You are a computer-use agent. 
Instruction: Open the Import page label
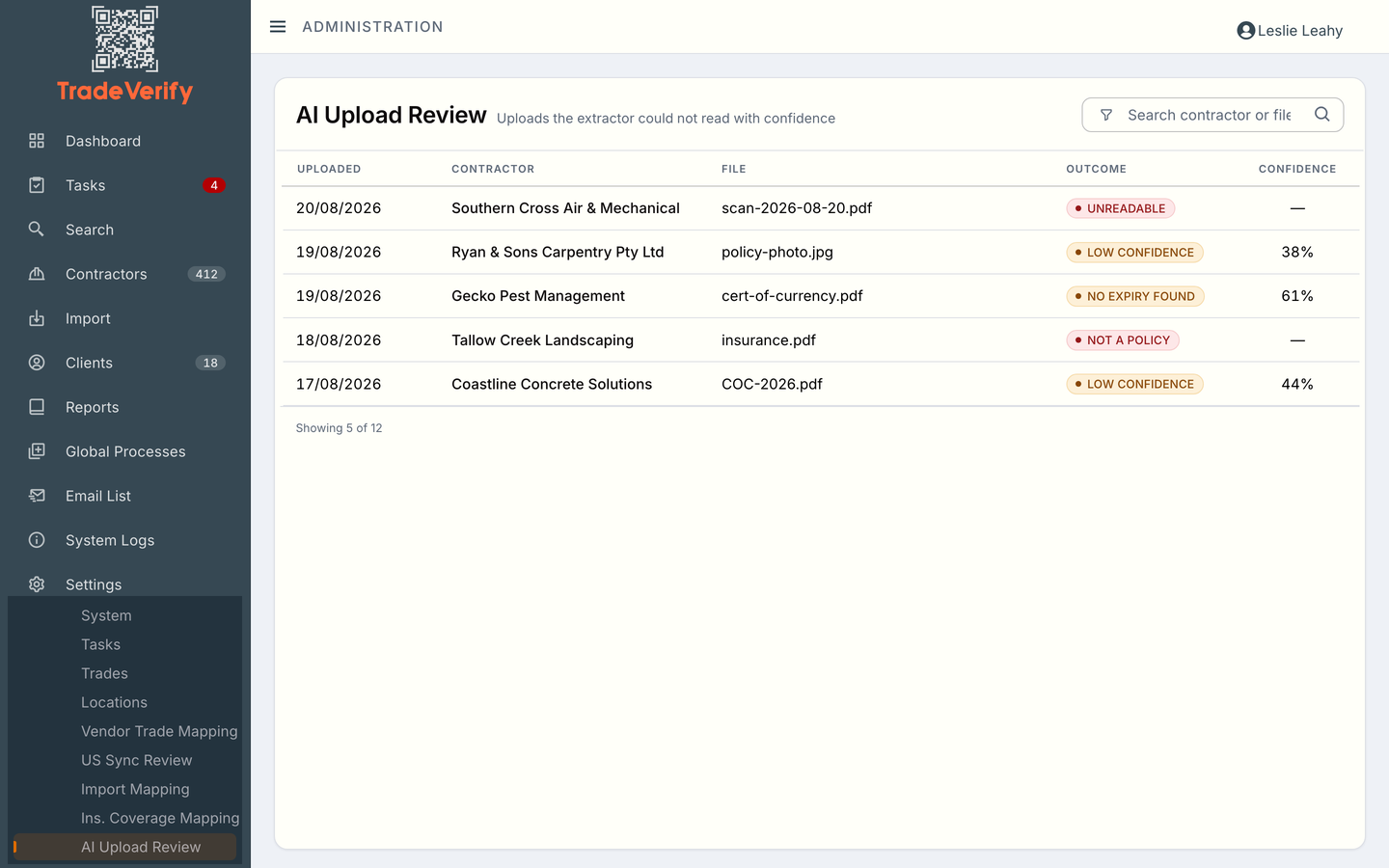[88, 318]
